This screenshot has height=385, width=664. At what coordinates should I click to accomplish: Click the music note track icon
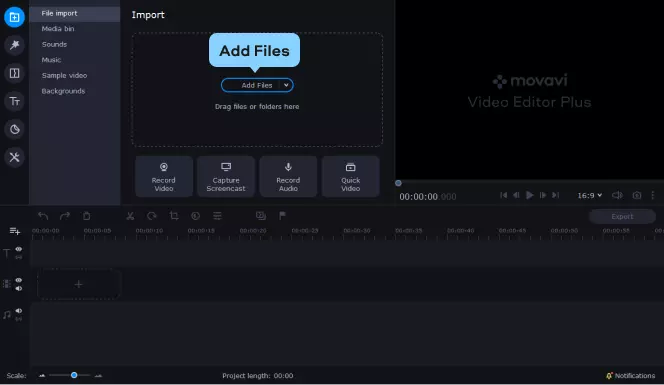(x=7, y=315)
